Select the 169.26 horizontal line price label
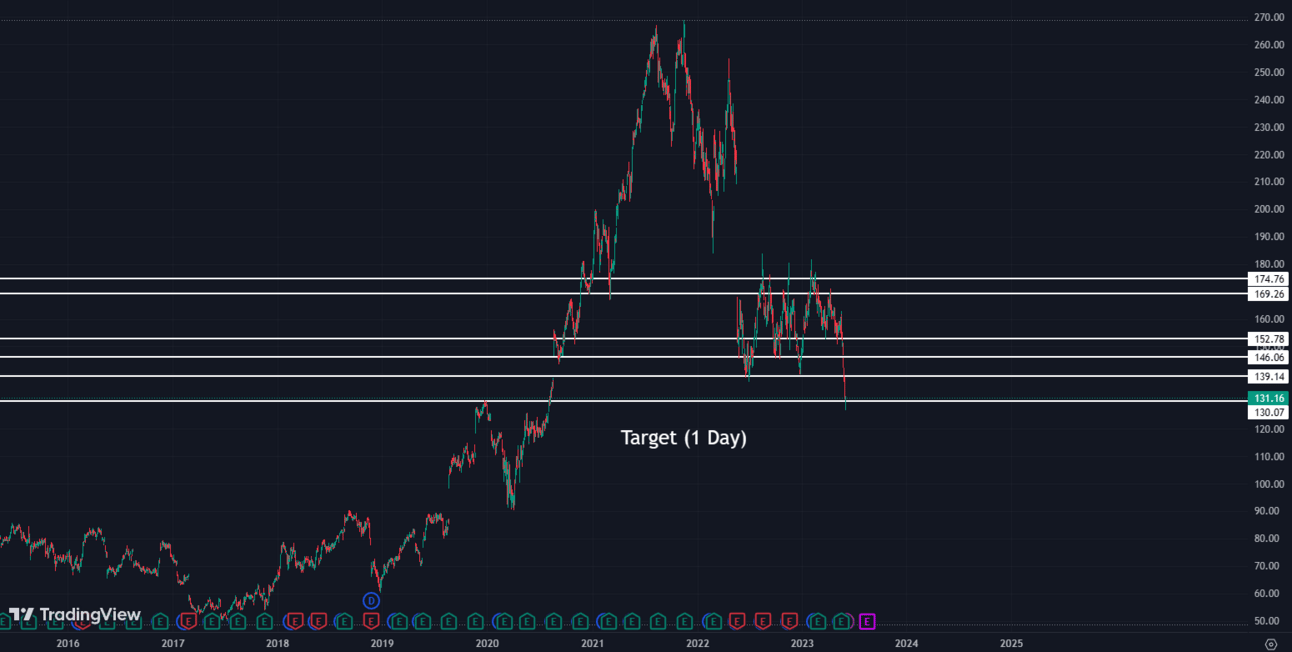1292x652 pixels. (x=1267, y=294)
